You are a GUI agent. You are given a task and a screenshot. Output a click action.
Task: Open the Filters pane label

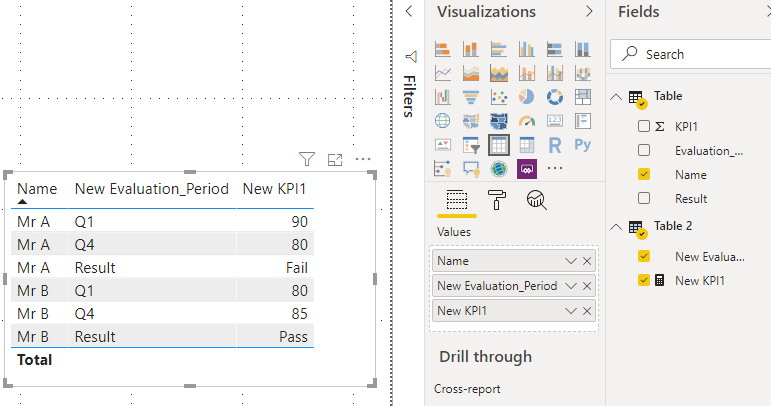[409, 96]
